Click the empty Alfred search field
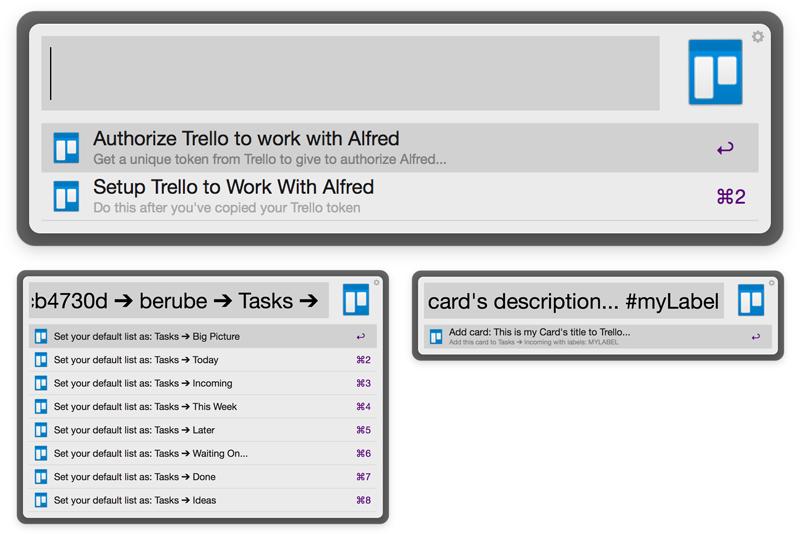The width and height of the screenshot is (800, 546). click(350, 73)
